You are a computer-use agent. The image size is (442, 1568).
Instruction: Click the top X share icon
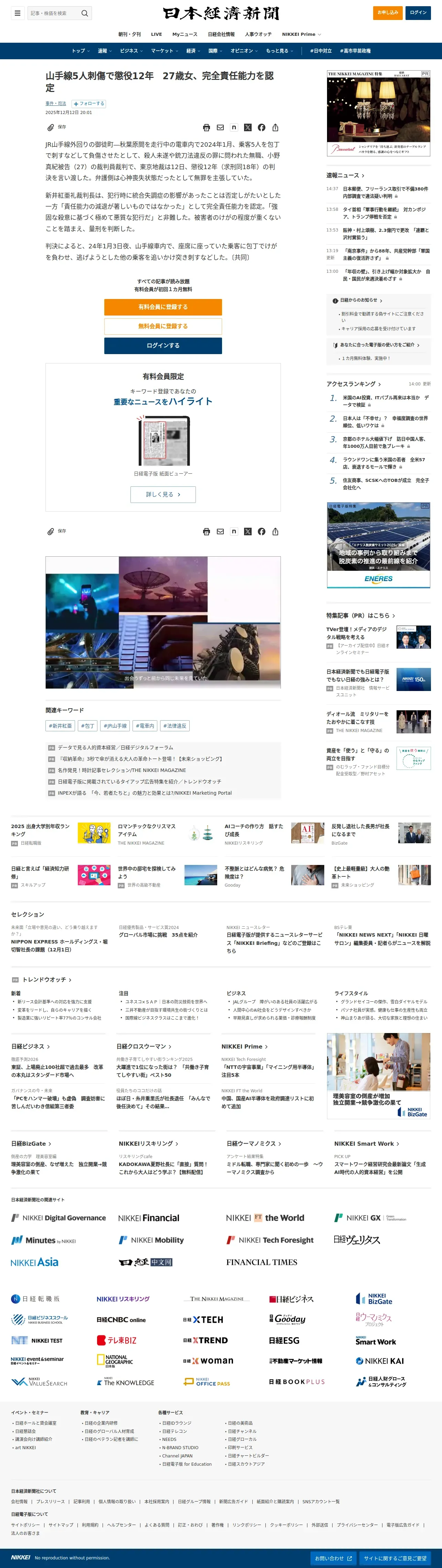pos(248,127)
